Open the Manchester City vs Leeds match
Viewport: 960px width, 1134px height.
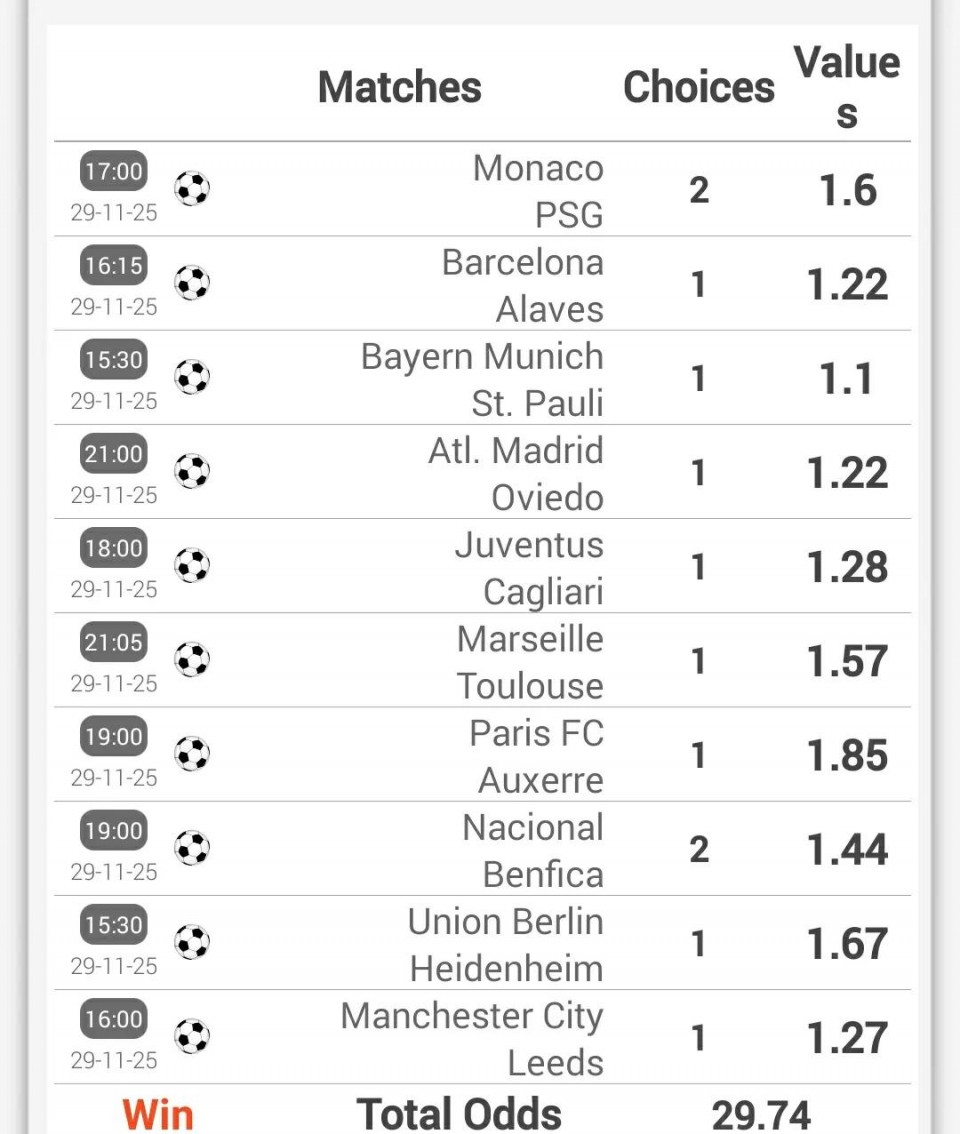(472, 1038)
